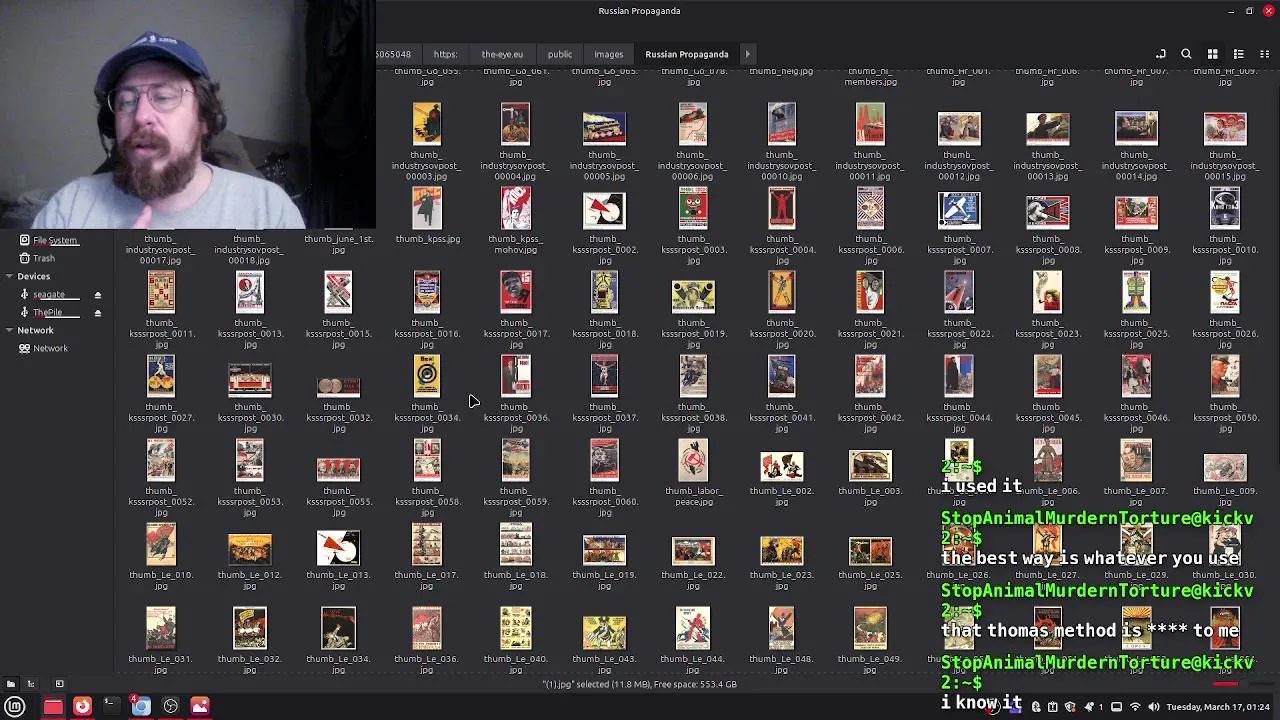Switch to icon grid view
Image resolution: width=1280 pixels, height=720 pixels.
pos(1212,54)
